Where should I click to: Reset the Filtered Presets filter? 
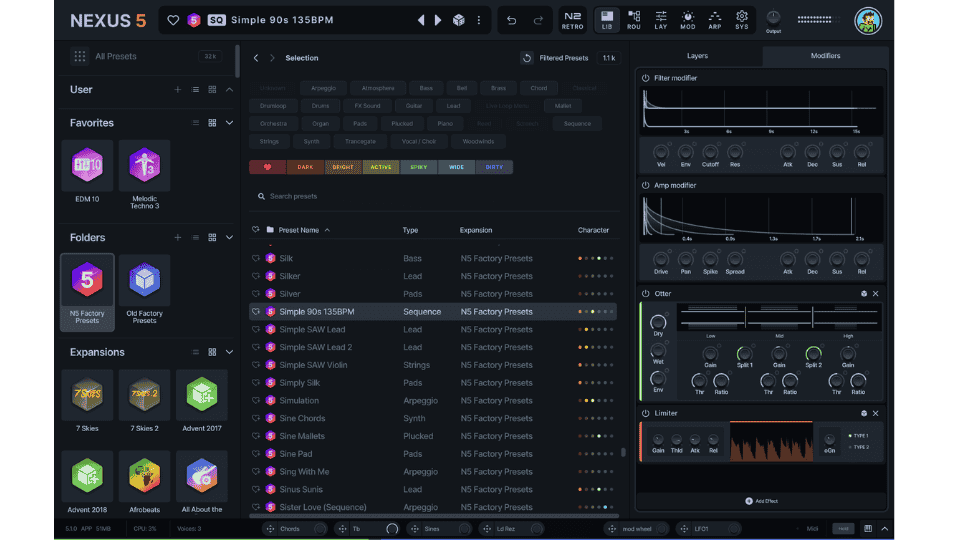(527, 58)
